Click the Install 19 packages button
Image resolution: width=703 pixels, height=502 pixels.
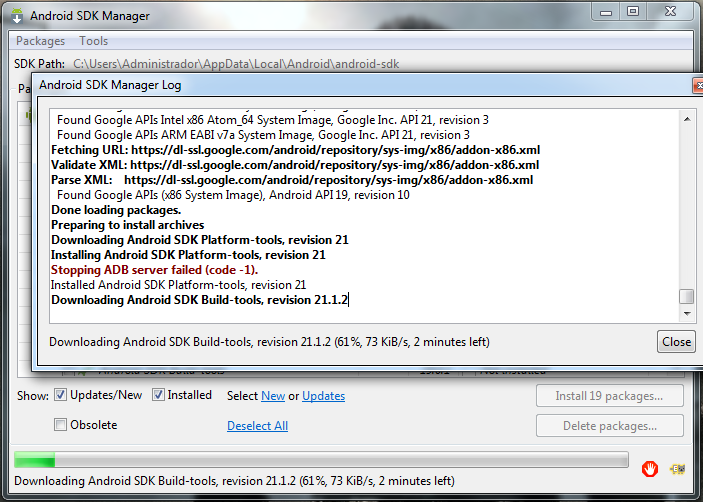click(x=609, y=396)
